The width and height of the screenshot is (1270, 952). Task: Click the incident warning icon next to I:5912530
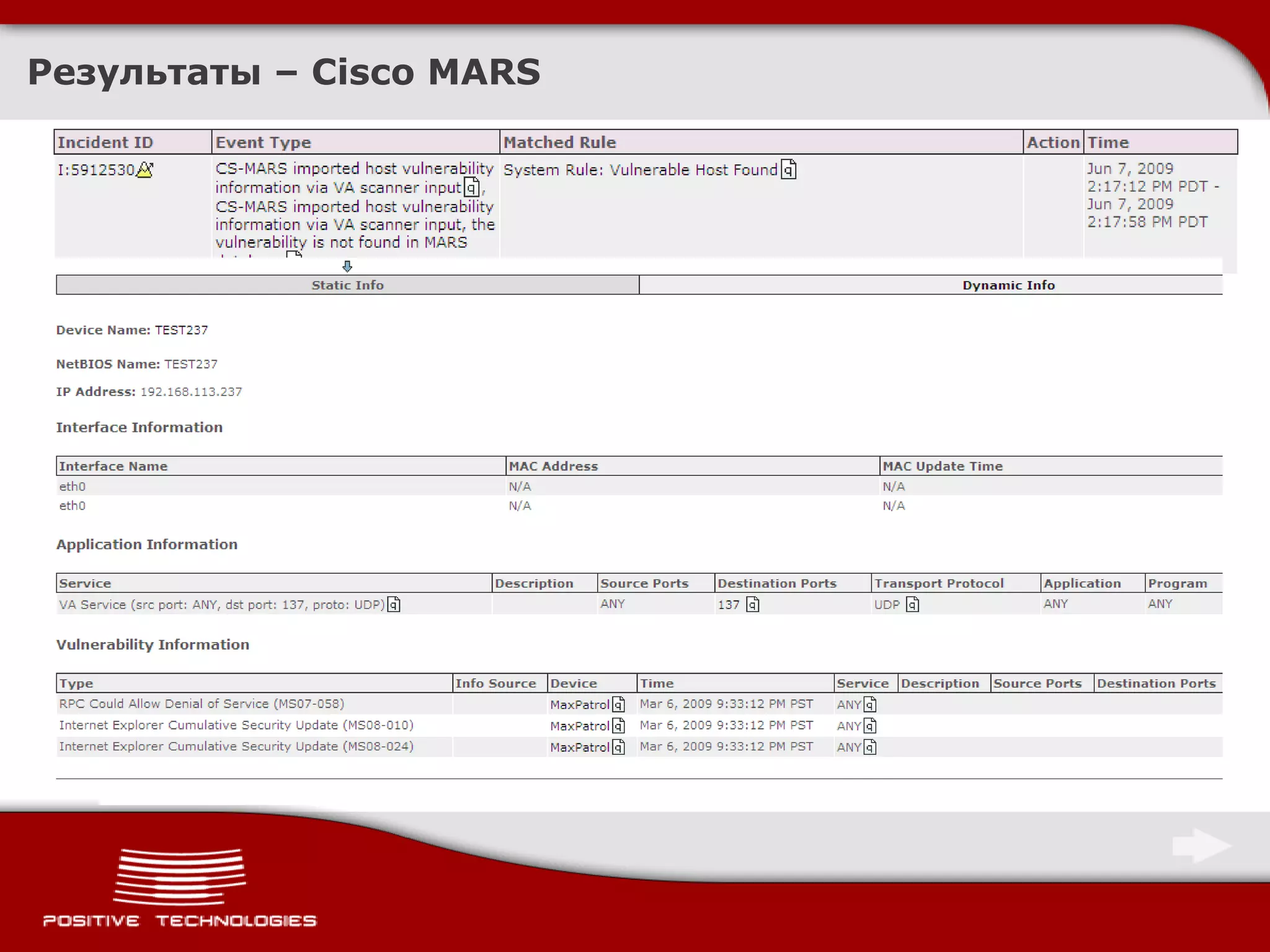pyautogui.click(x=144, y=169)
